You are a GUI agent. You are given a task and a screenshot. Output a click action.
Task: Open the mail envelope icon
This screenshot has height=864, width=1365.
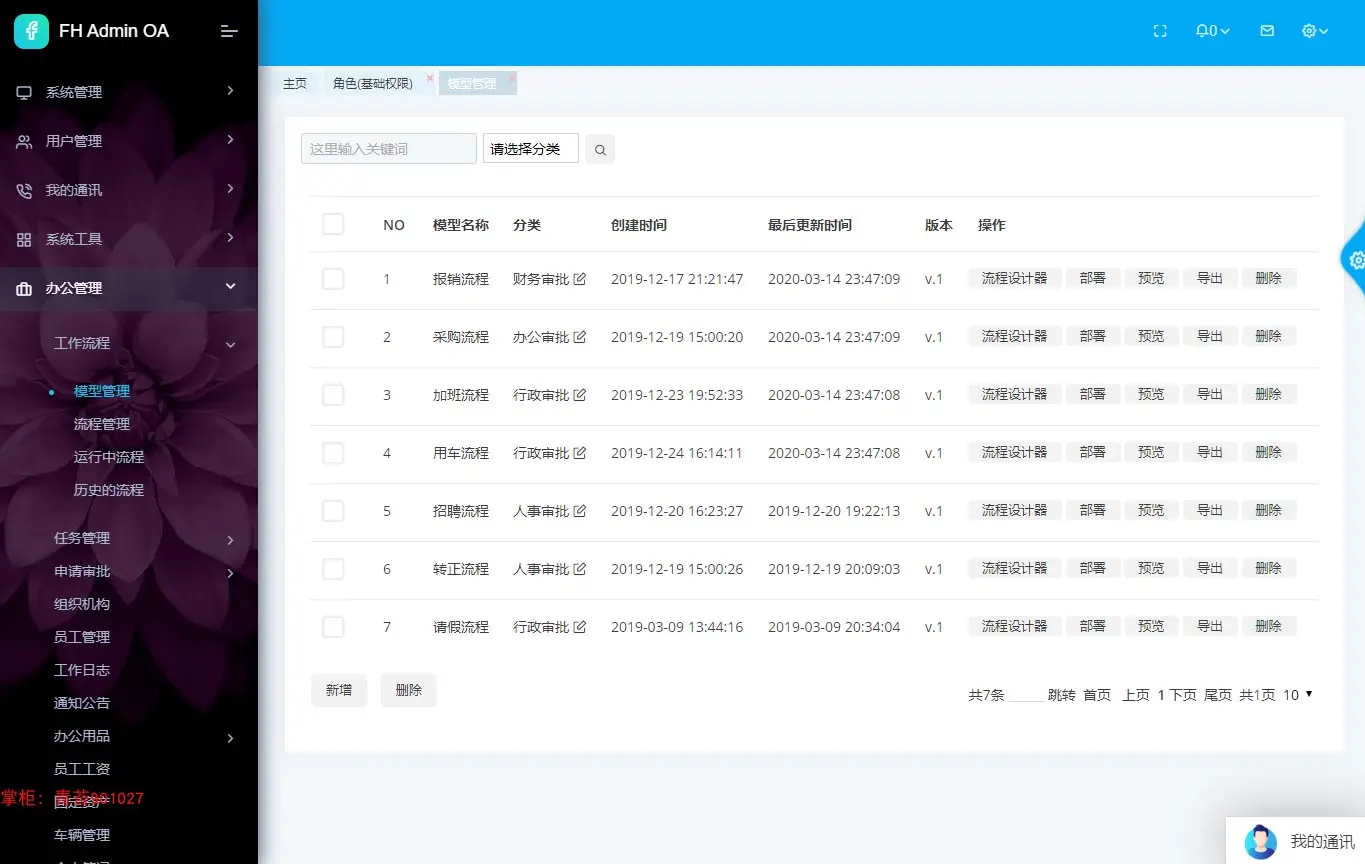(1267, 31)
